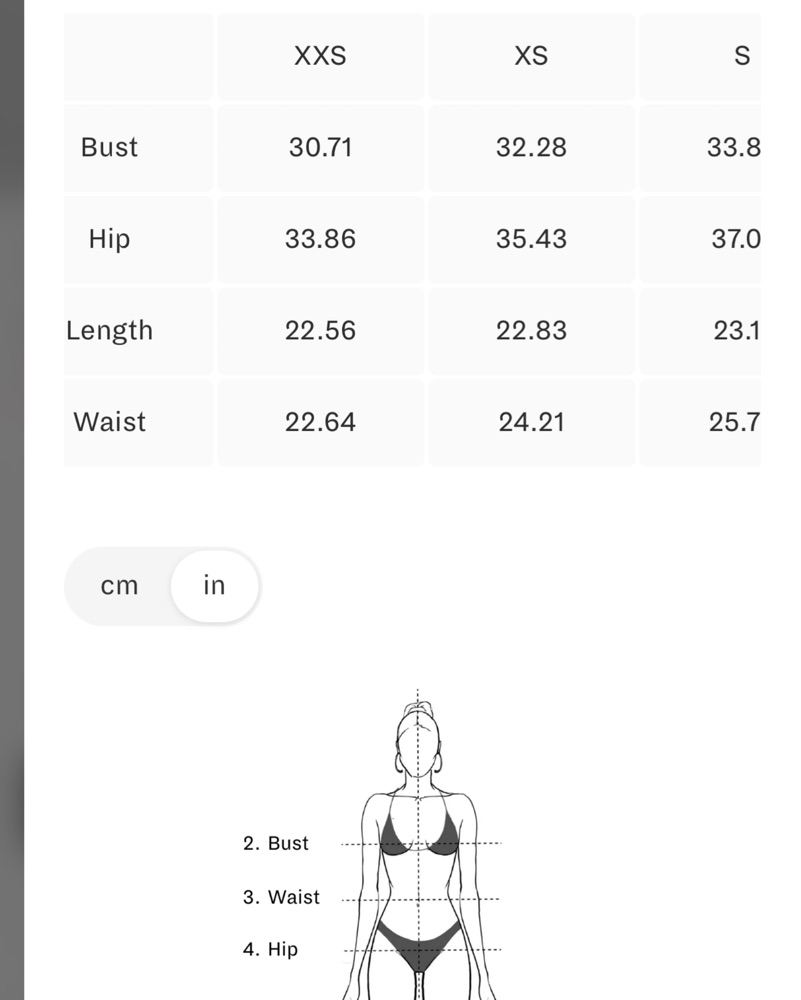Click the 4. Hip diagram label
801x1000 pixels.
(x=270, y=949)
